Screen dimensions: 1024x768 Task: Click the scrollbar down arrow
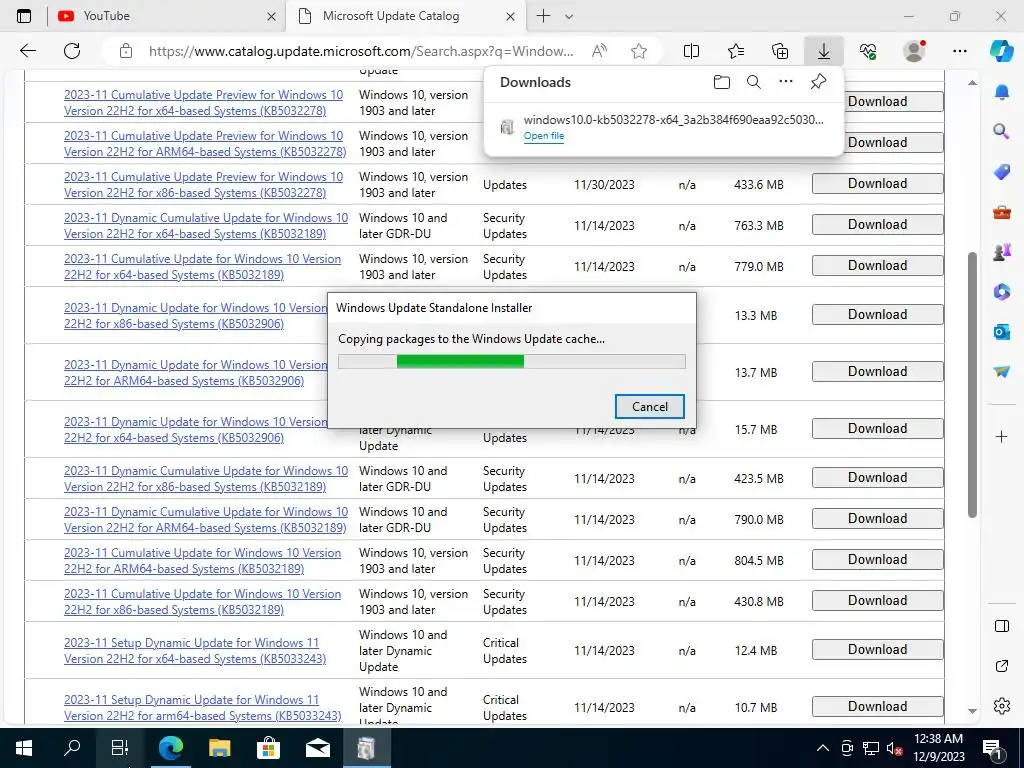(972, 711)
